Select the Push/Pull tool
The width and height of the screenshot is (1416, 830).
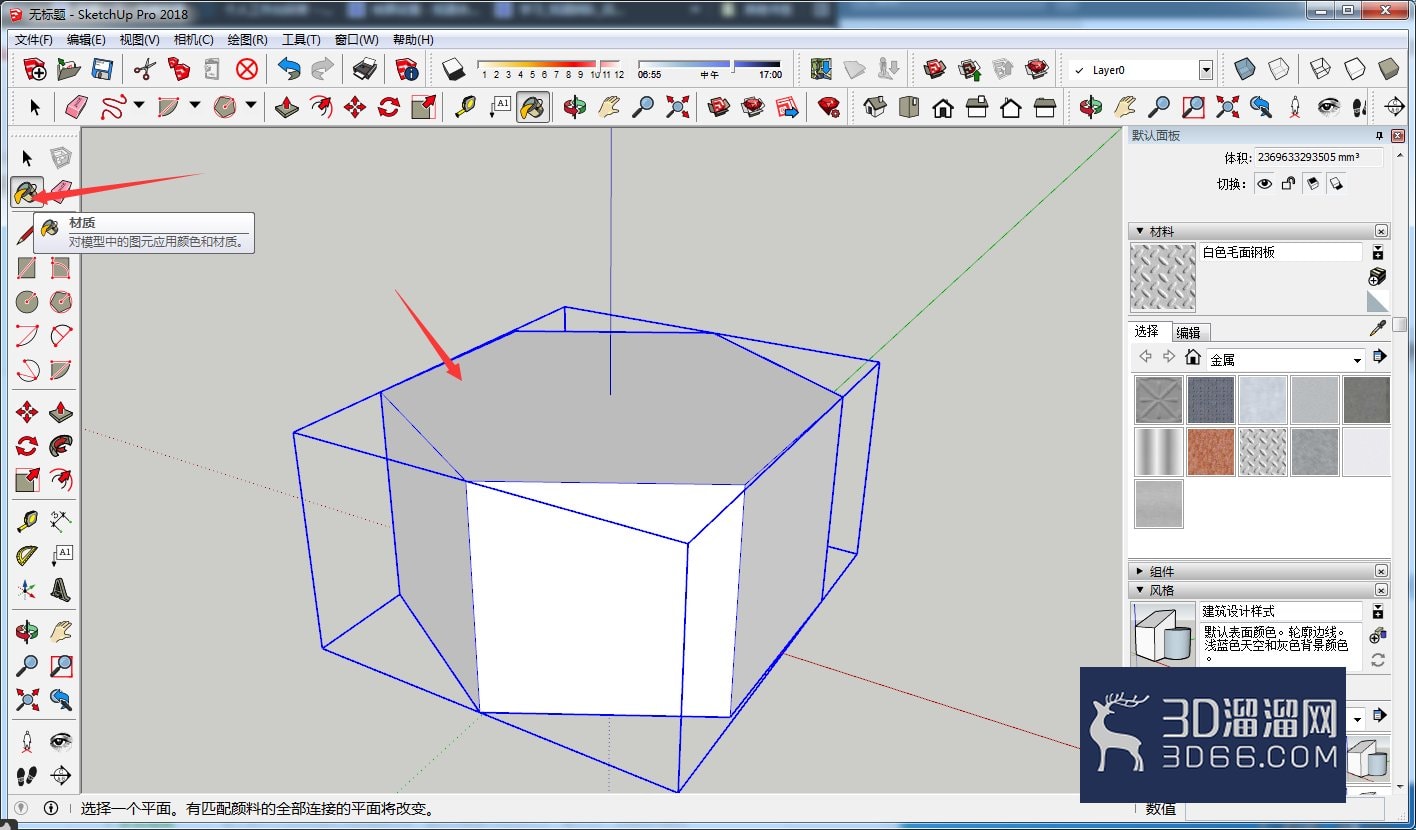[x=287, y=107]
